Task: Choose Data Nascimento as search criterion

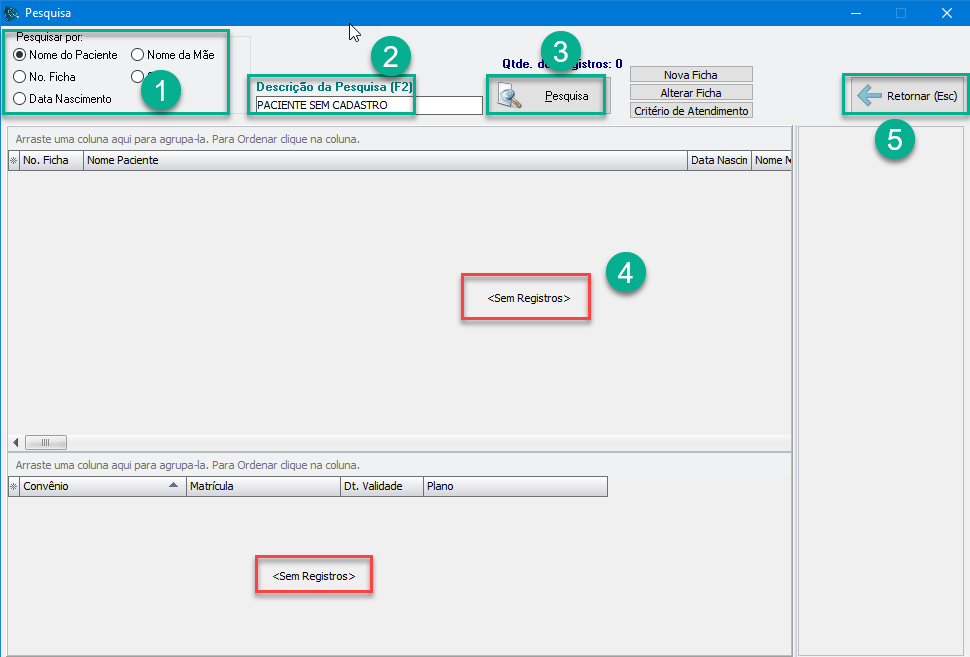Action: [x=20, y=99]
